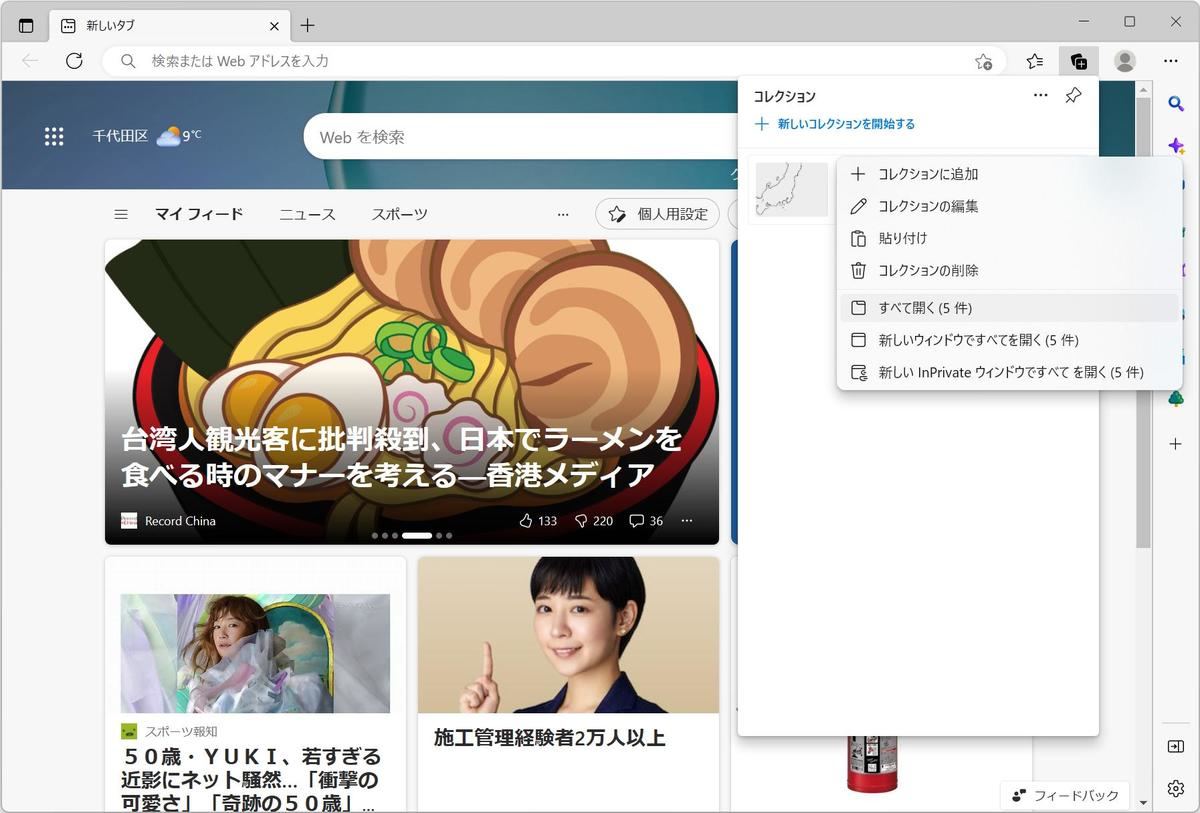Open sidebar settings gear icon
This screenshot has width=1200, height=813.
1176,789
